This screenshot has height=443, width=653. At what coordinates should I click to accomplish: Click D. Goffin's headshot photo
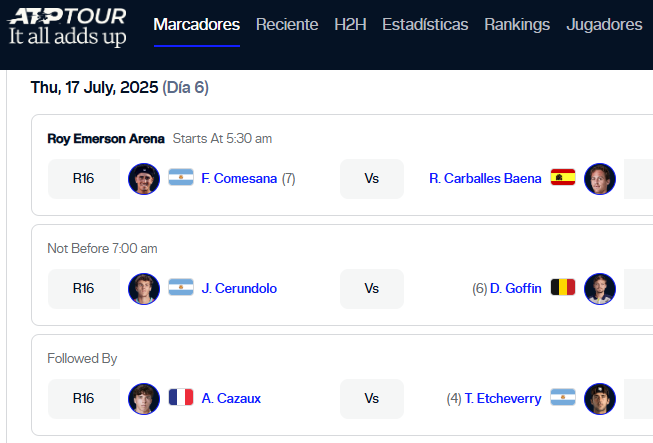600,289
